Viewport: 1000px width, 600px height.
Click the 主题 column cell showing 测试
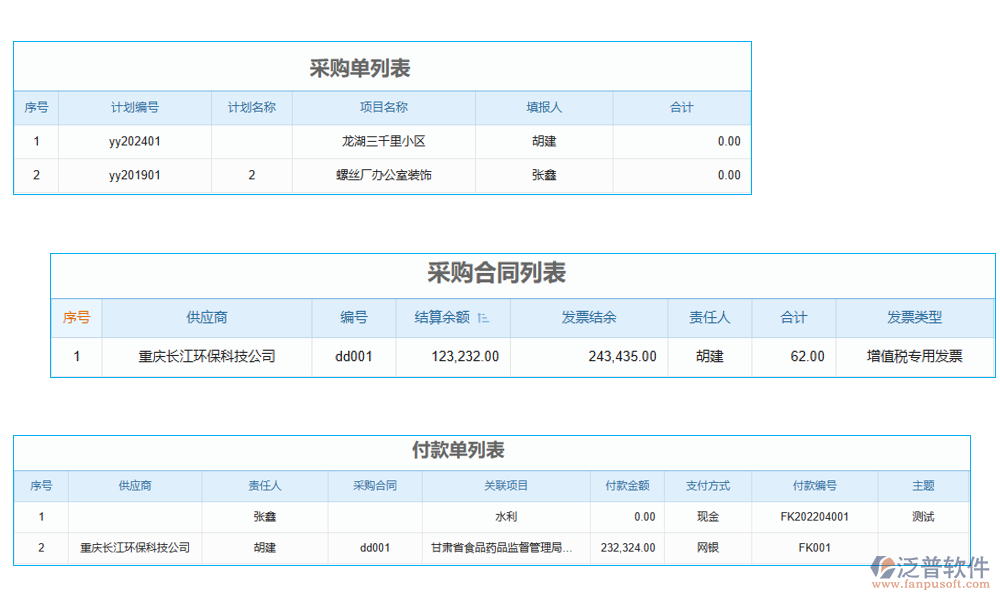click(x=925, y=517)
